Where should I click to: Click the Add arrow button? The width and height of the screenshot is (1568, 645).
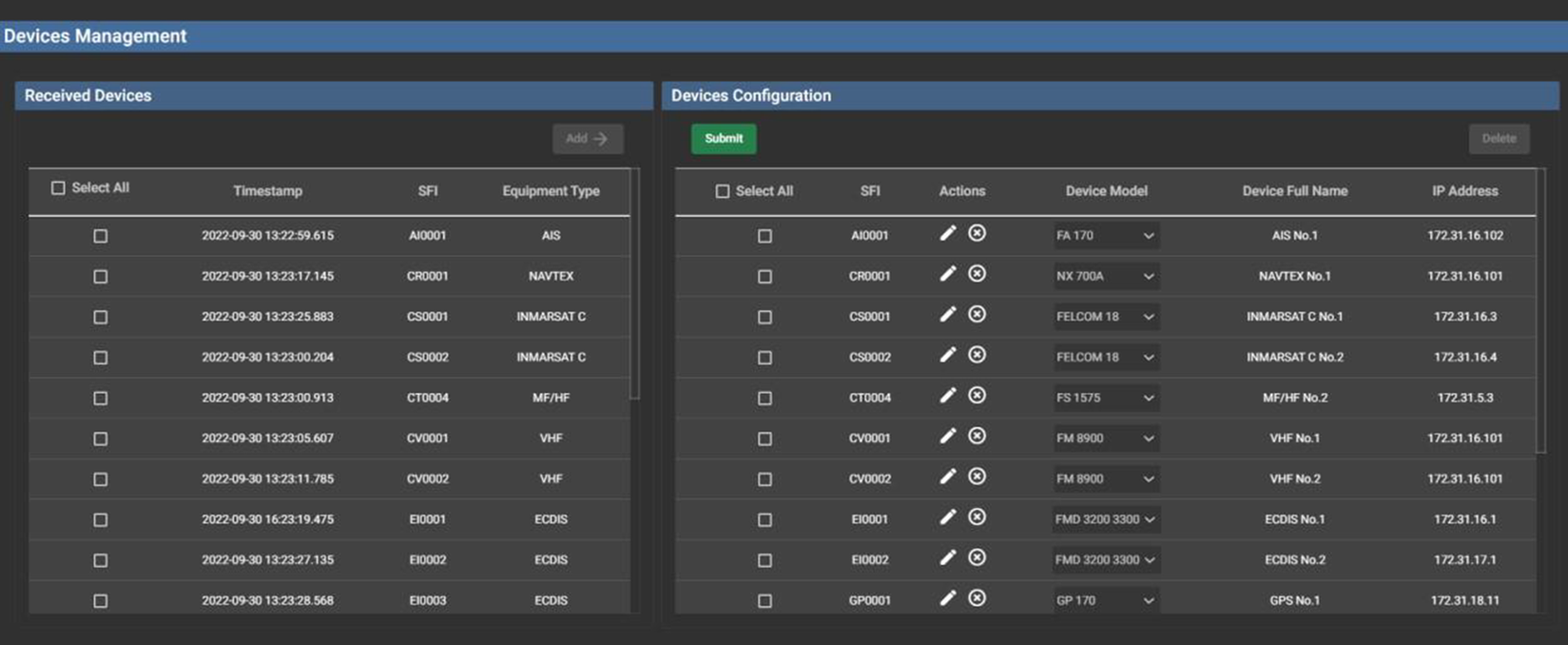588,139
